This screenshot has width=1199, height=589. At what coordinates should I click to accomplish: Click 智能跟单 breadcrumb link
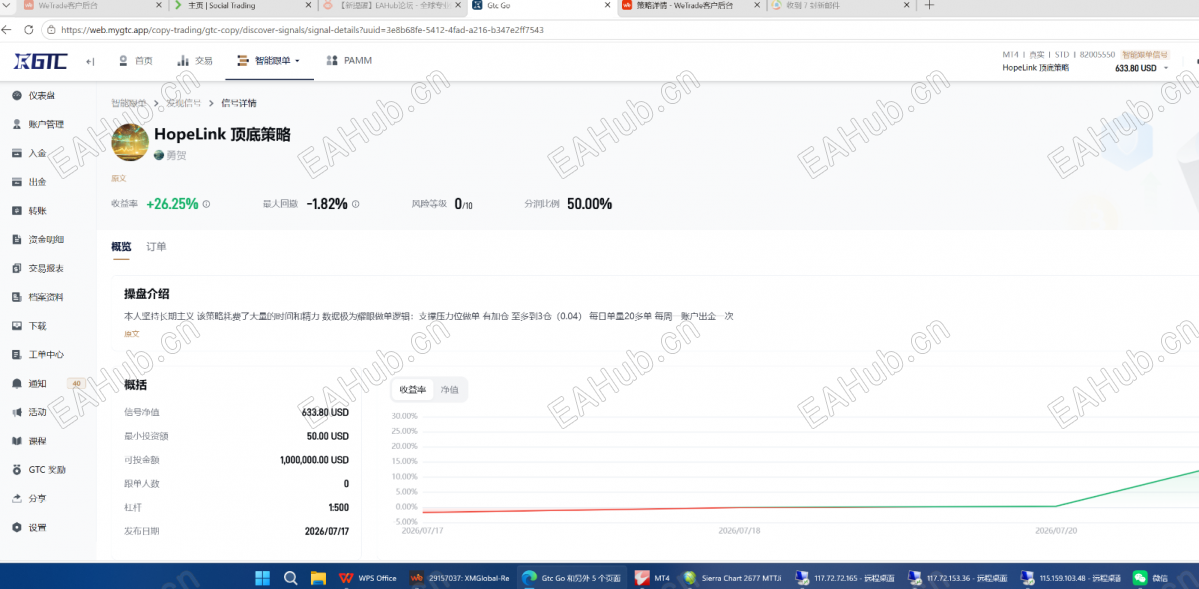click(128, 103)
